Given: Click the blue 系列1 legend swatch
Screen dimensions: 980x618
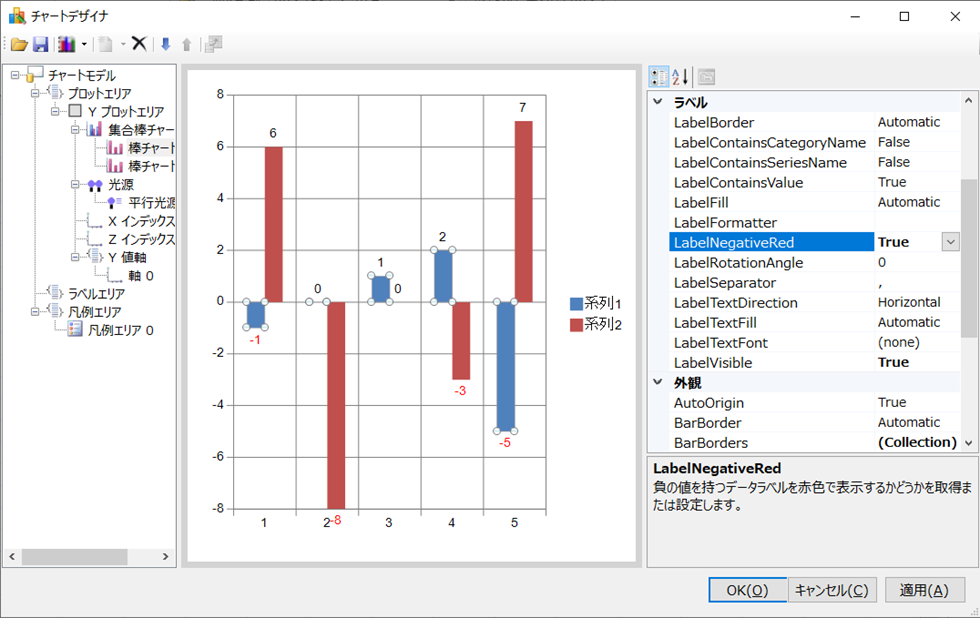Looking at the screenshot, I should pyautogui.click(x=576, y=304).
